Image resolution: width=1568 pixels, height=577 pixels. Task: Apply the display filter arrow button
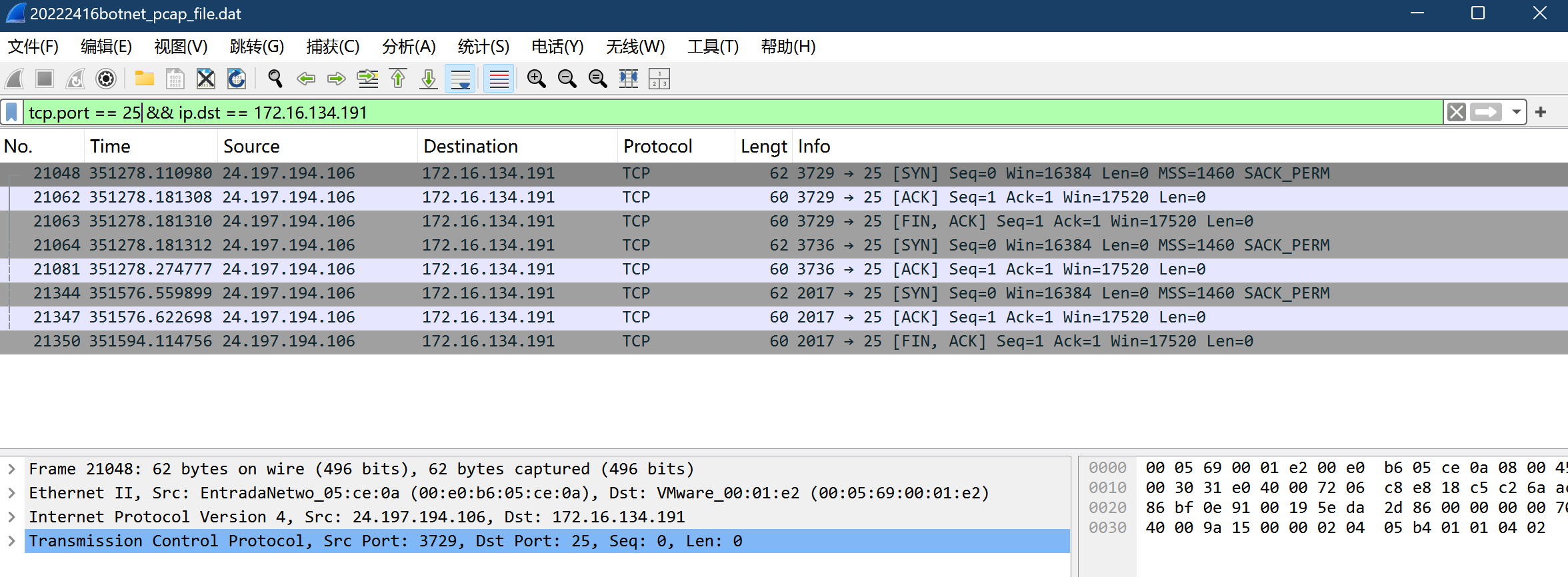[1486, 112]
